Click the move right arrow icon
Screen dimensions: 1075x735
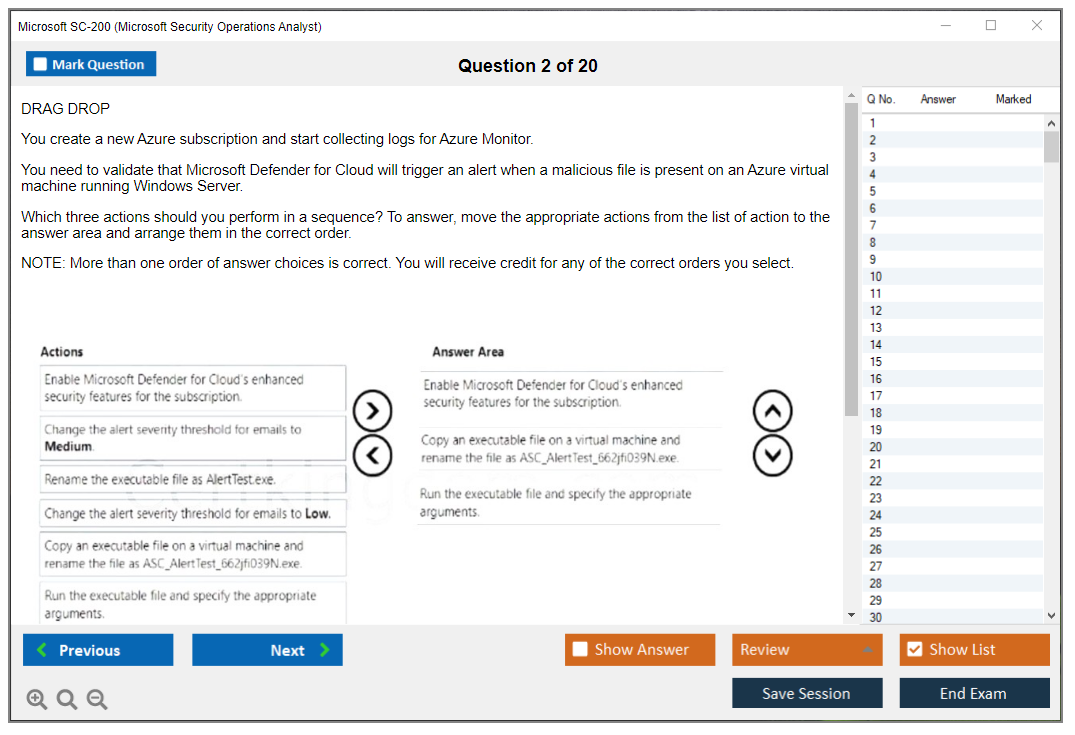372,410
